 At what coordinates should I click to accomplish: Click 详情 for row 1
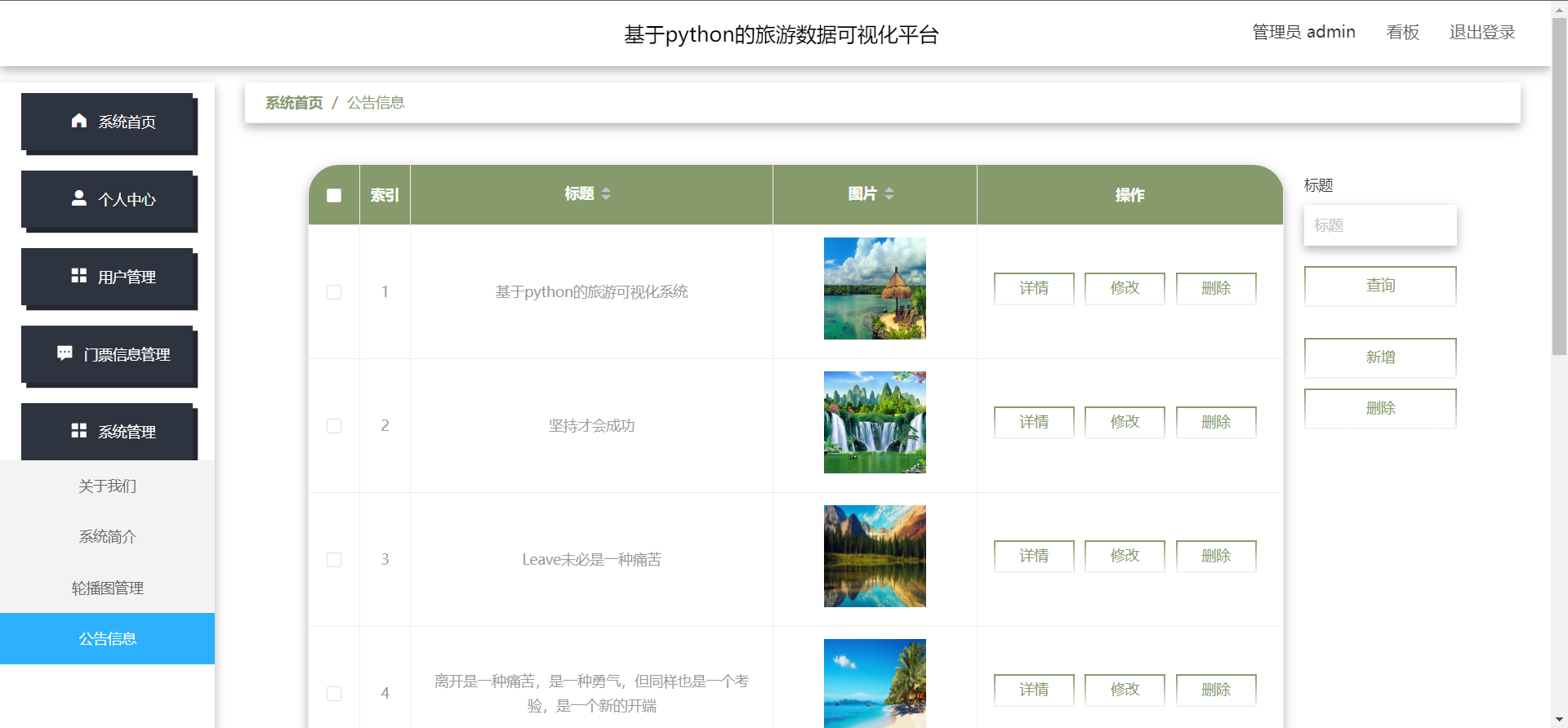(x=1034, y=288)
